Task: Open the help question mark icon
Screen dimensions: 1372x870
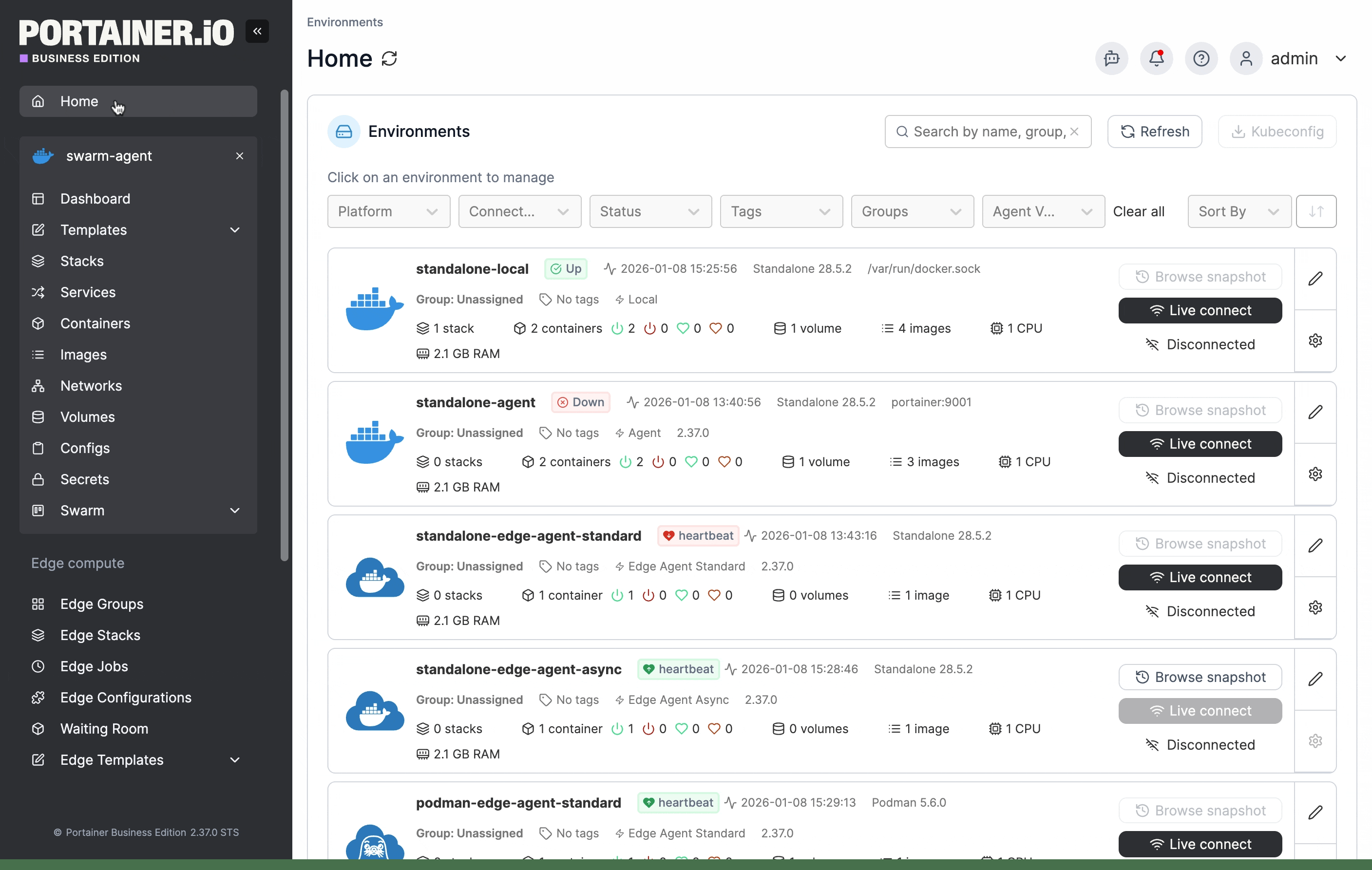Action: coord(1201,58)
